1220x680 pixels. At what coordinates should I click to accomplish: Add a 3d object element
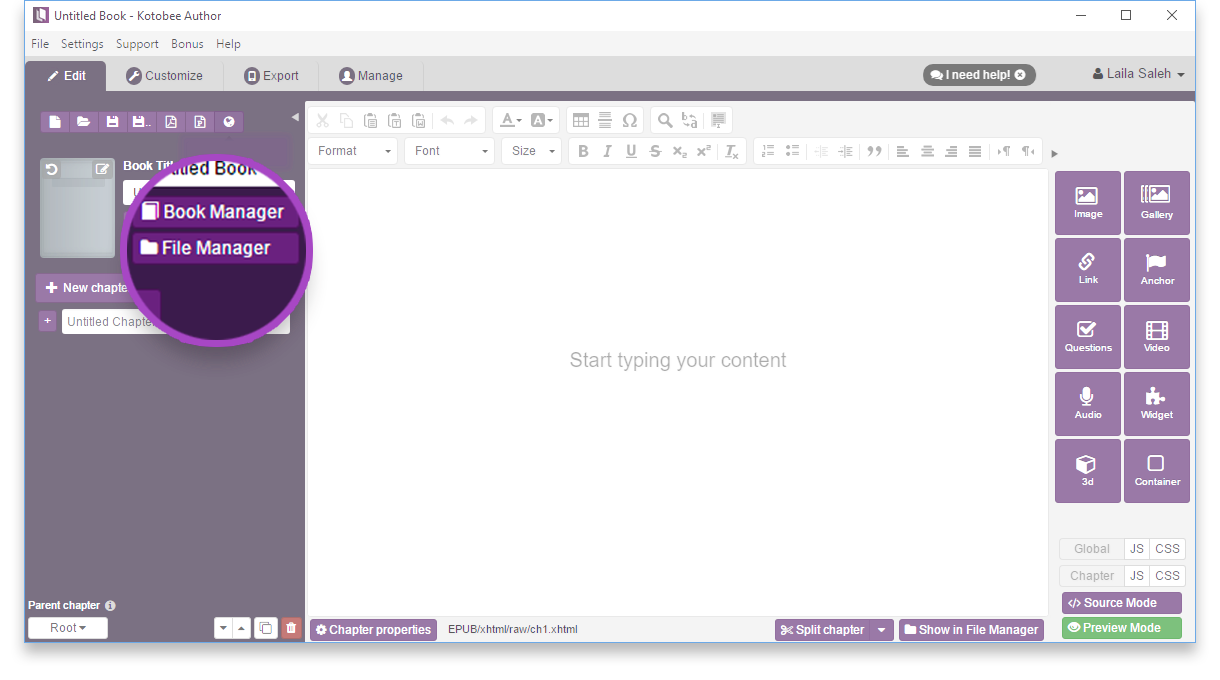pos(1087,471)
